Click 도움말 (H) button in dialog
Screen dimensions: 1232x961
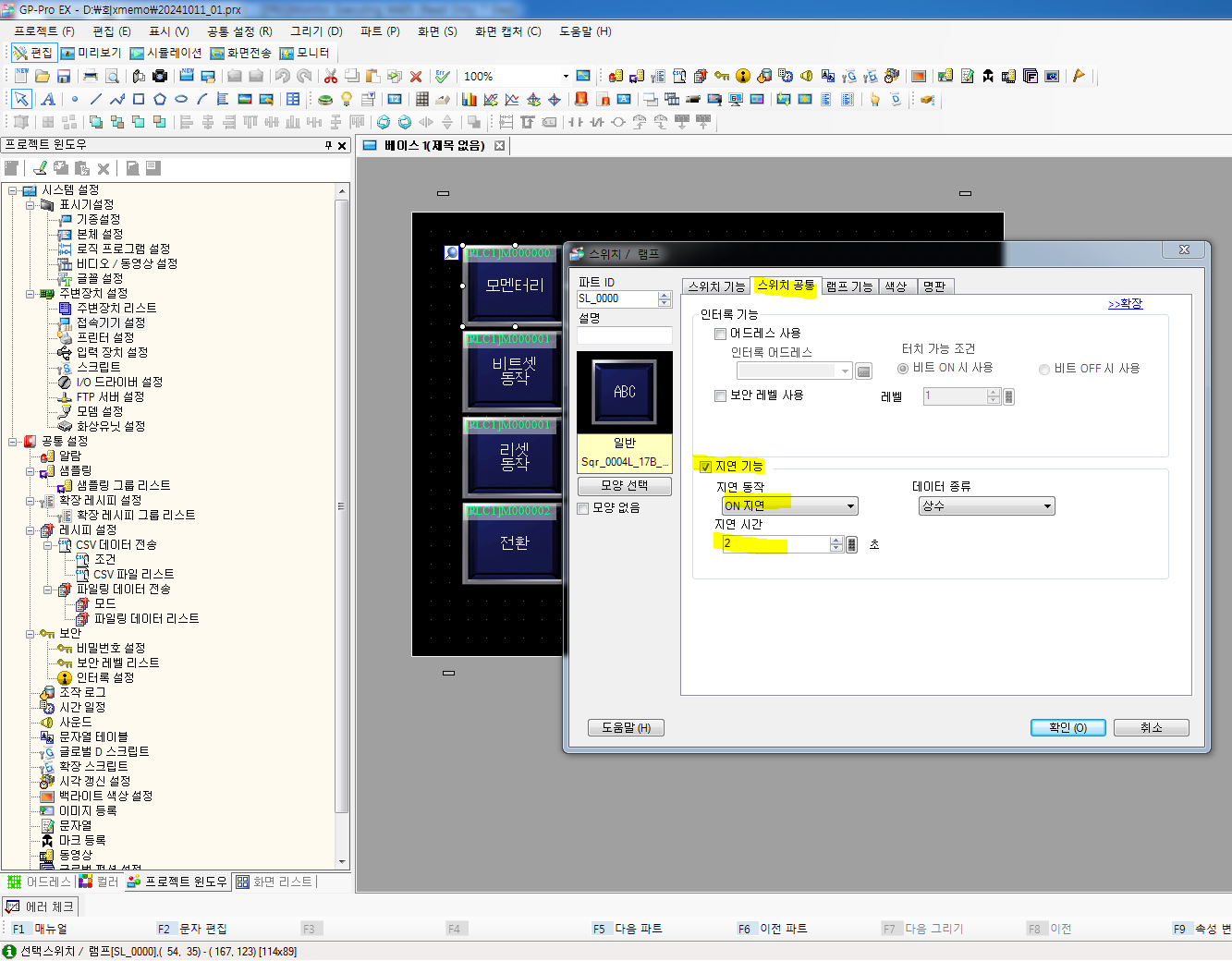(x=626, y=728)
